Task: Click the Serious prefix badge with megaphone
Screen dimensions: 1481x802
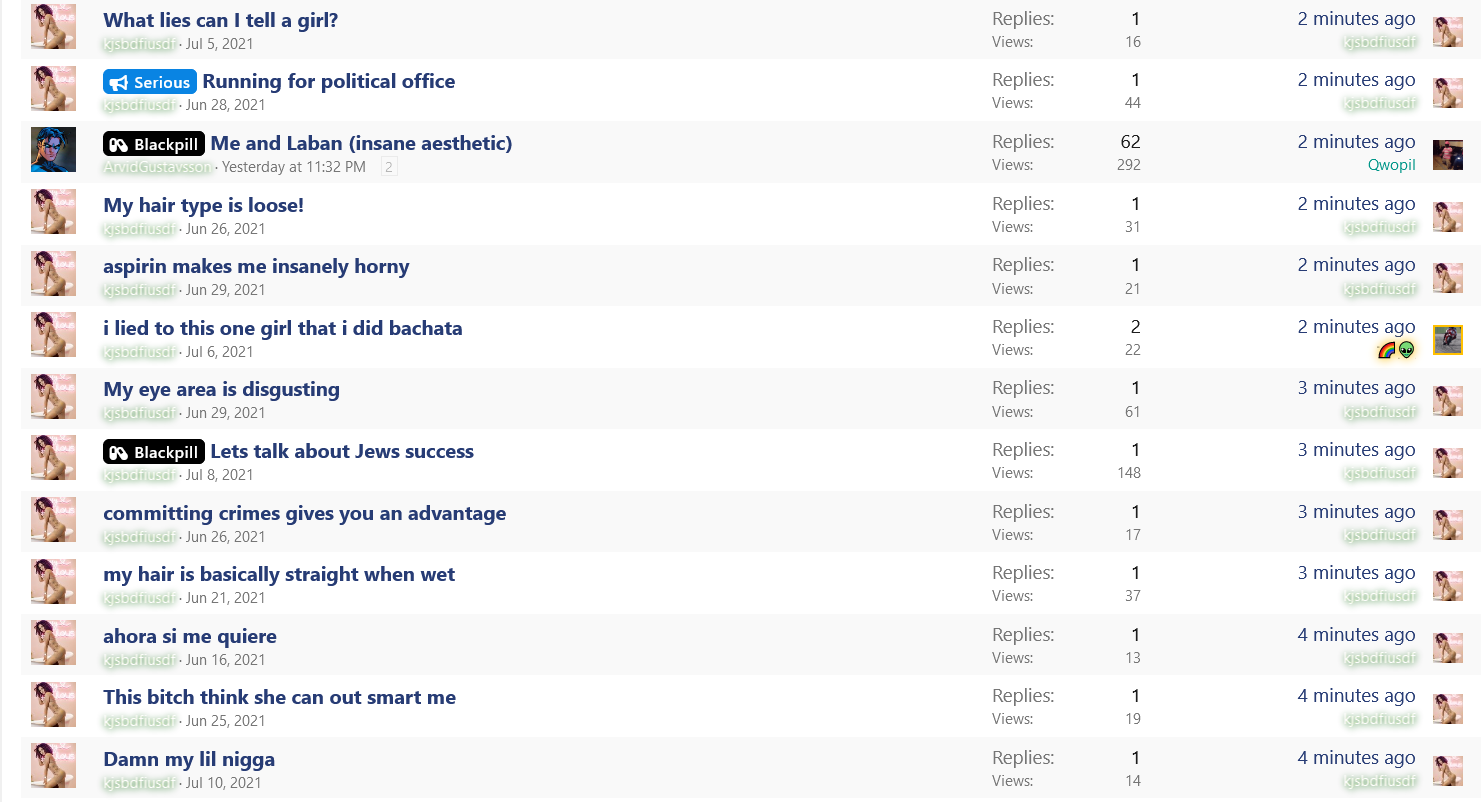Action: pos(150,82)
